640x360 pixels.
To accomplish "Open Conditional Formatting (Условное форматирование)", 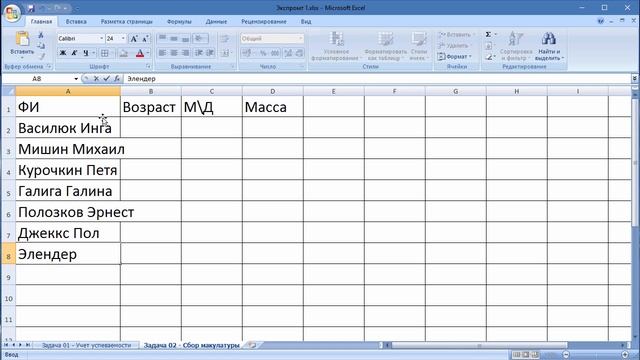I will coord(336,46).
